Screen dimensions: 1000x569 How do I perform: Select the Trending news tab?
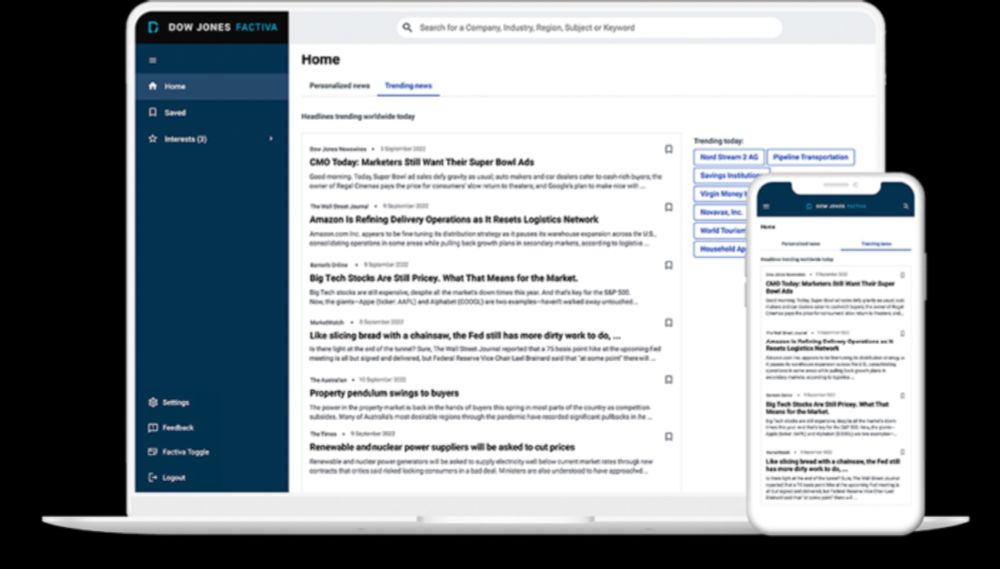pos(408,85)
